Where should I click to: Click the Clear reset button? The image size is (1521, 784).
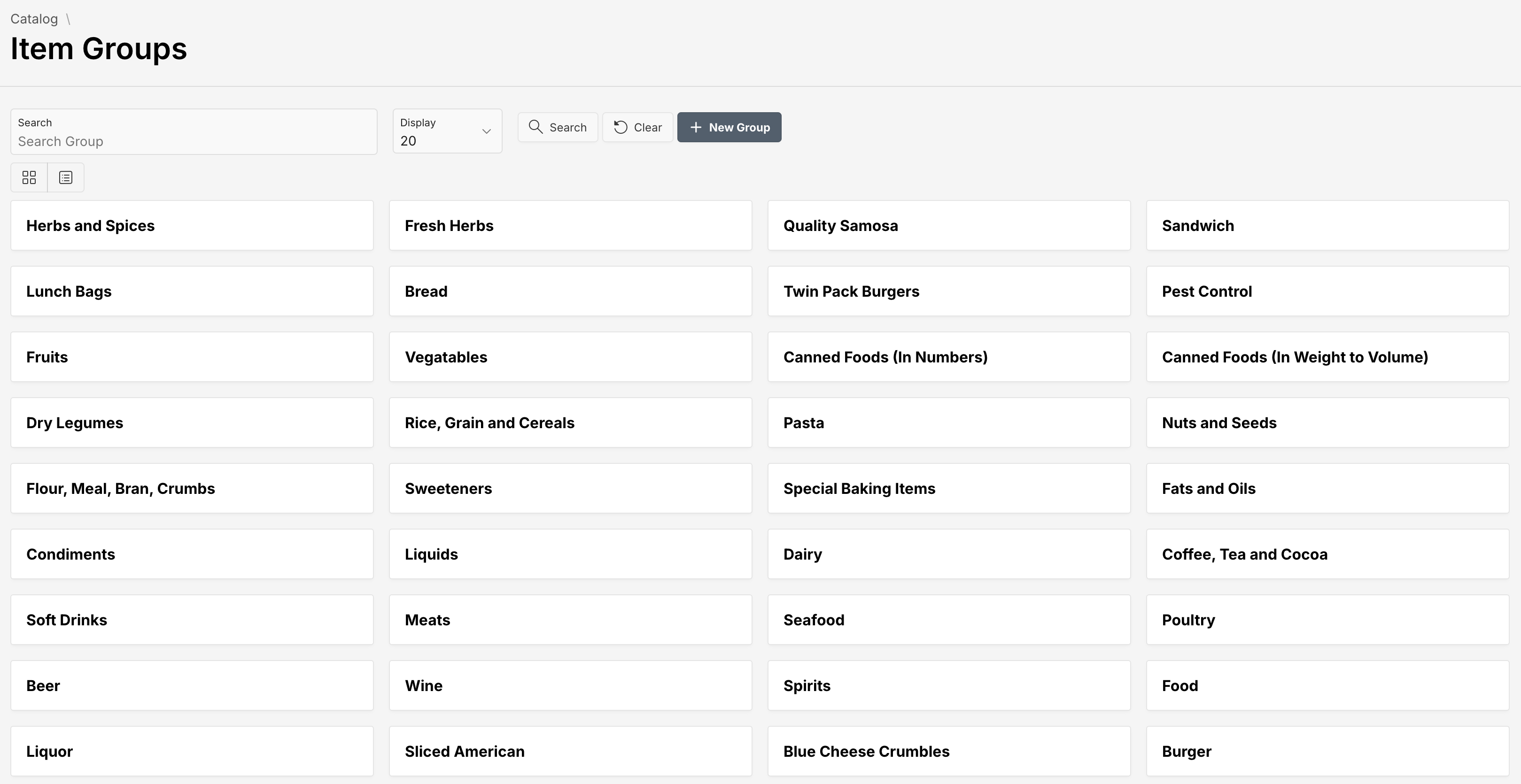[x=638, y=127]
